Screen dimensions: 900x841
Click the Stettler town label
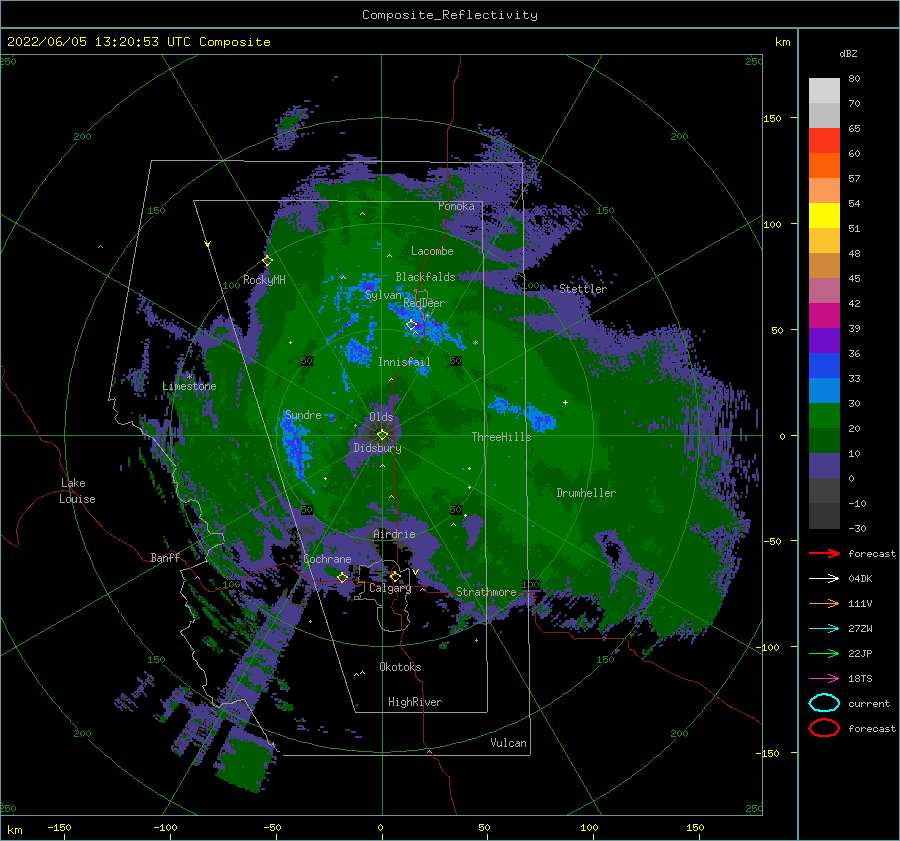pos(583,289)
